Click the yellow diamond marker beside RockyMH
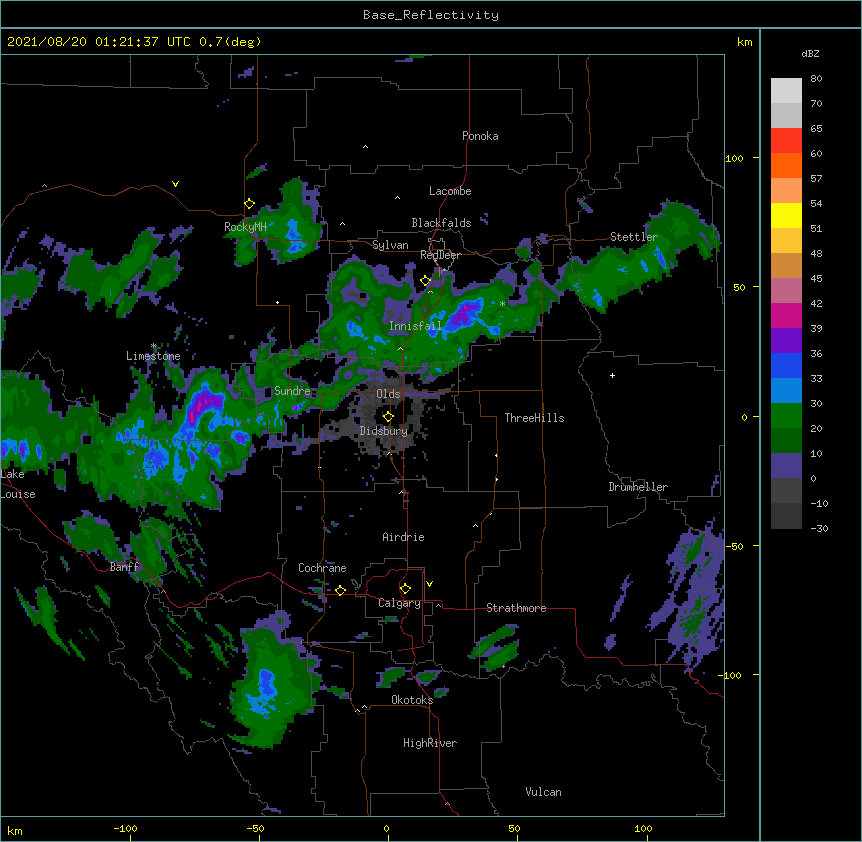The height and width of the screenshot is (842, 862). tap(249, 203)
